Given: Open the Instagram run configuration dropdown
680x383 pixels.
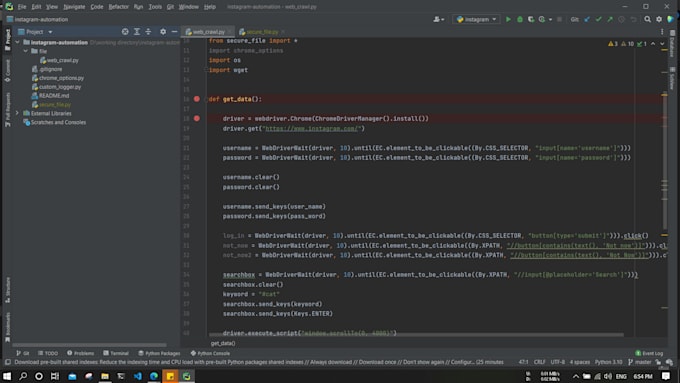Looking at the screenshot, I should [x=476, y=19].
